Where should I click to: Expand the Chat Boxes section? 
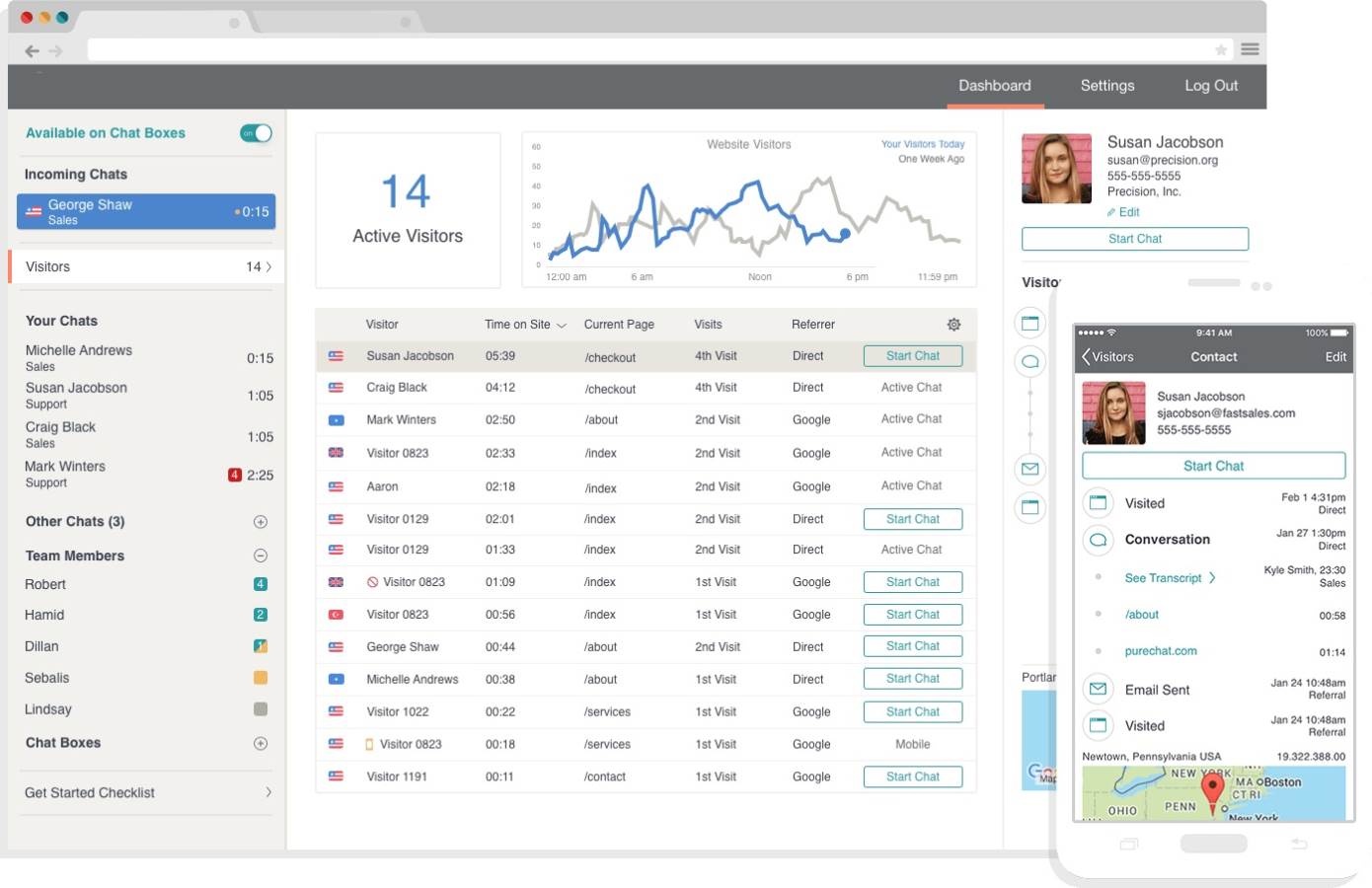(x=261, y=743)
